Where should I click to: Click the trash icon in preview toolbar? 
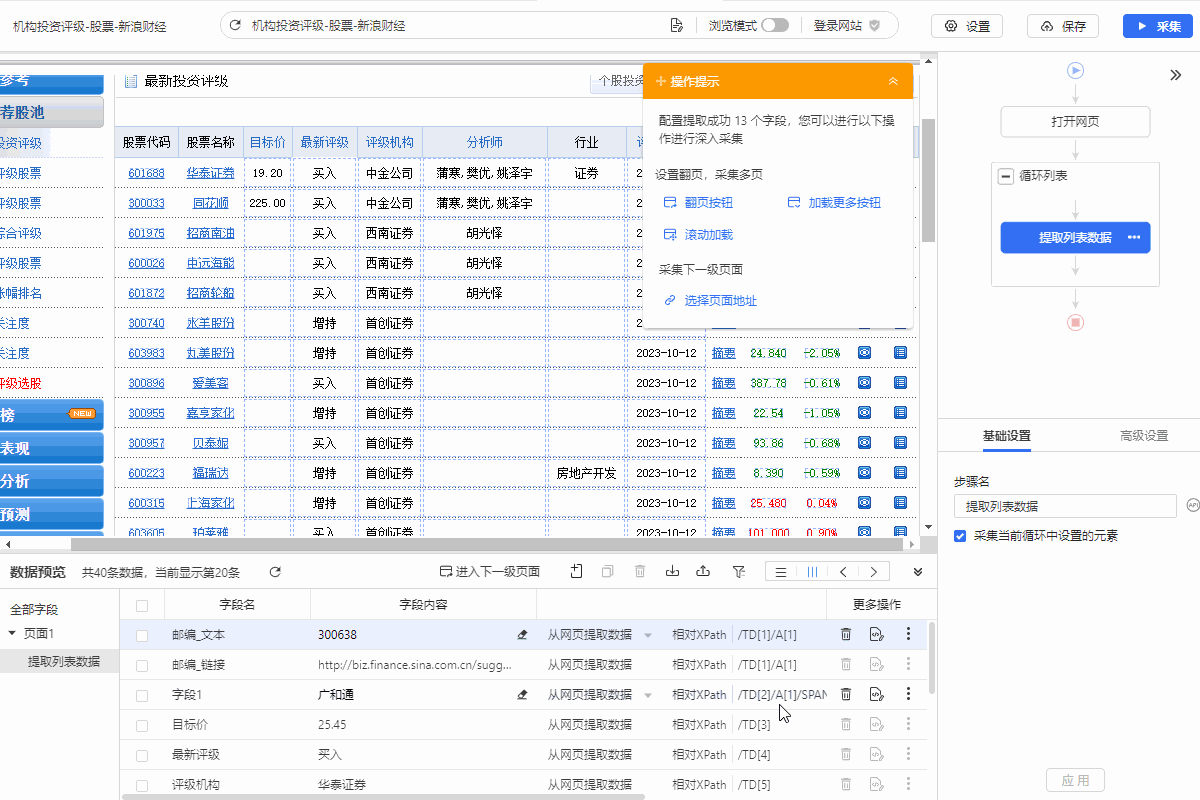(x=640, y=572)
